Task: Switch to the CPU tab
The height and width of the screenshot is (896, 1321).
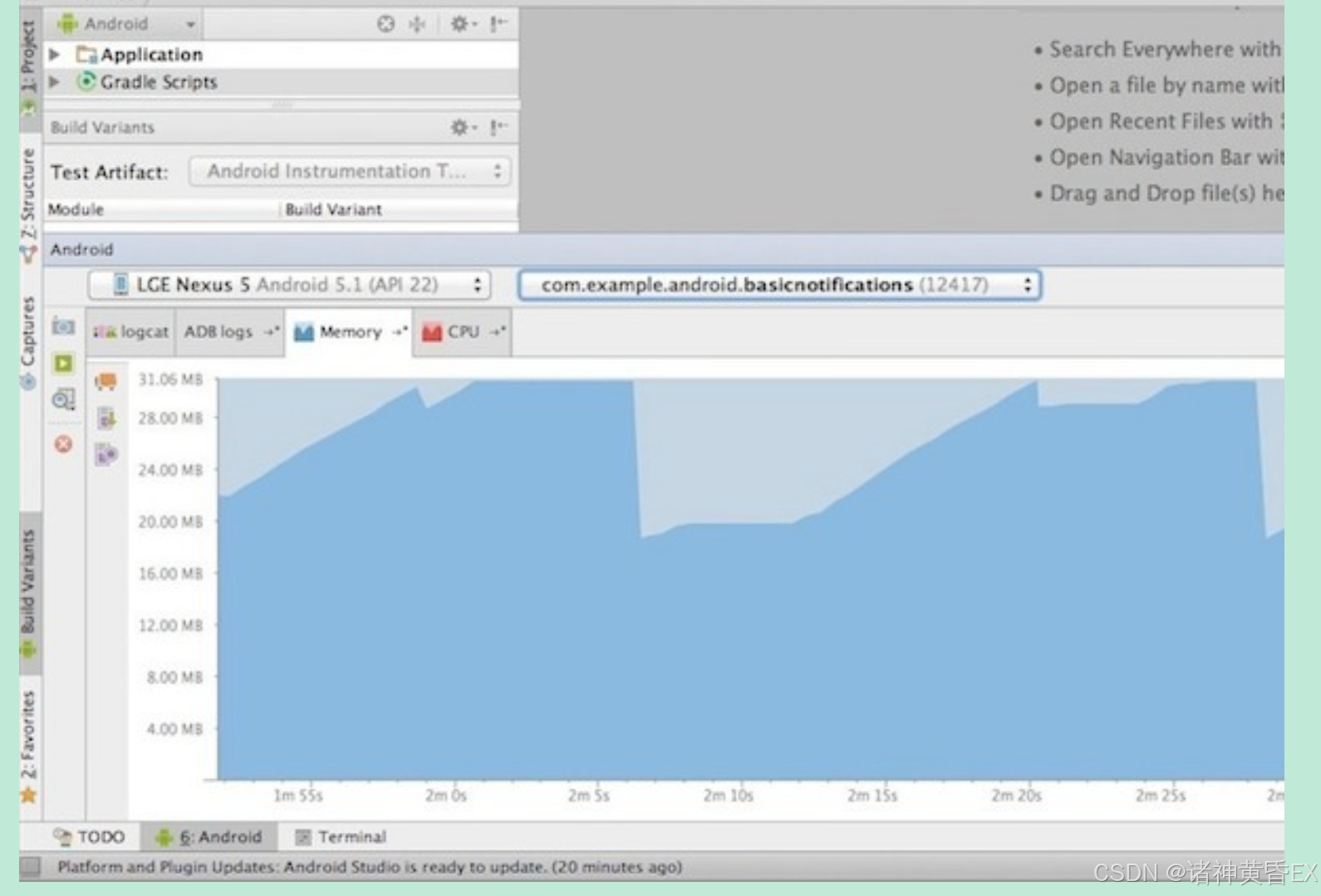Action: tap(462, 332)
